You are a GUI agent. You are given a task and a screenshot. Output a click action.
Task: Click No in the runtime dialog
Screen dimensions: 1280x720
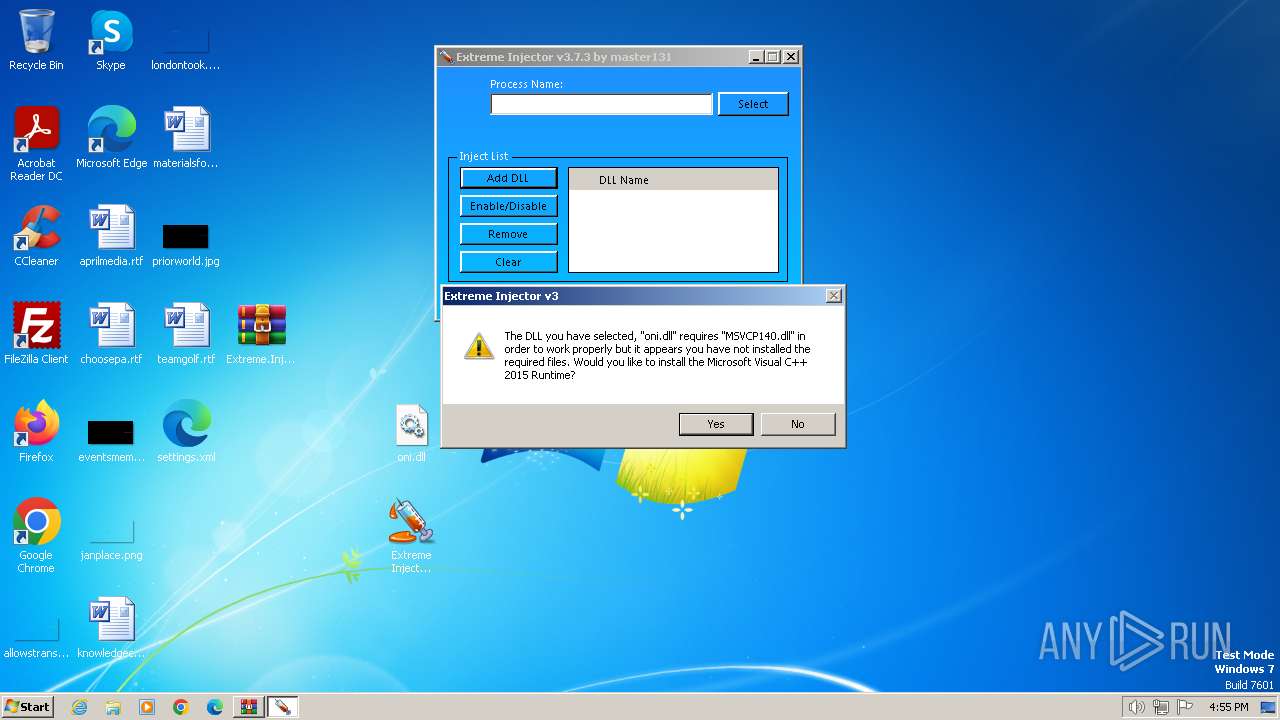[798, 424]
